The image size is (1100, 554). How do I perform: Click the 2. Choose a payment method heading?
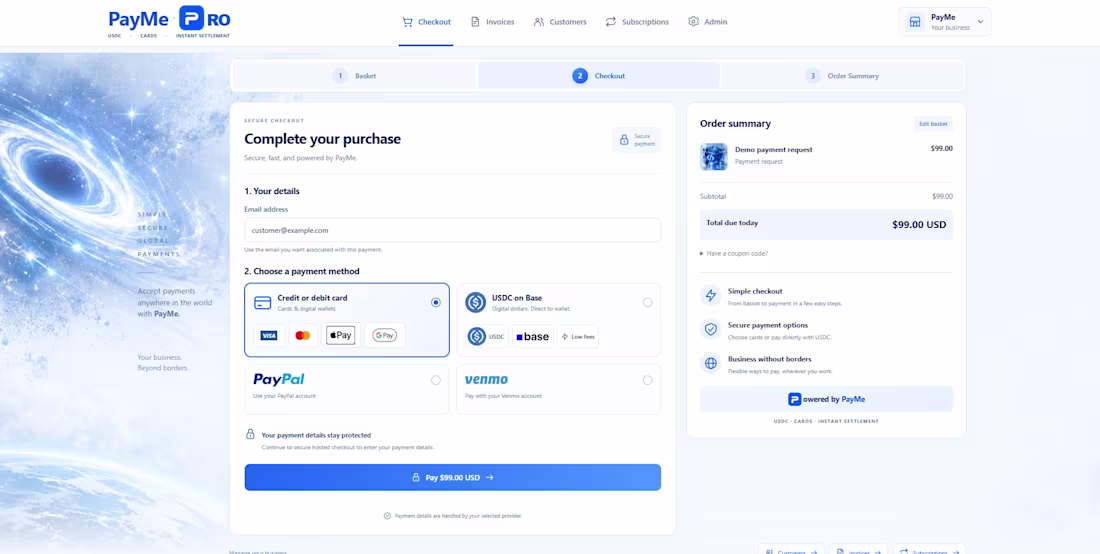pyautogui.click(x=302, y=271)
